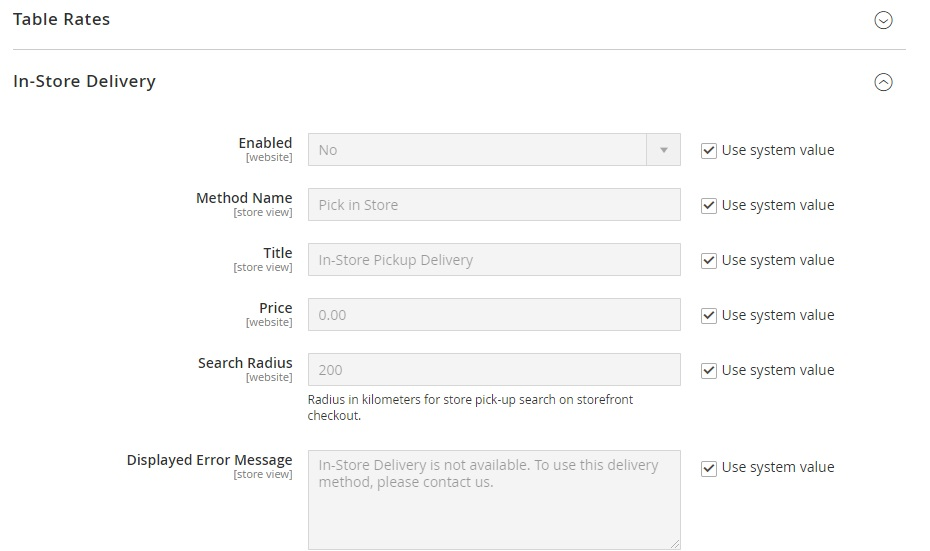Image resolution: width=930 pixels, height=551 pixels.
Task: Collapse In-Store Delivery using the chevron icon
Action: coord(883,83)
